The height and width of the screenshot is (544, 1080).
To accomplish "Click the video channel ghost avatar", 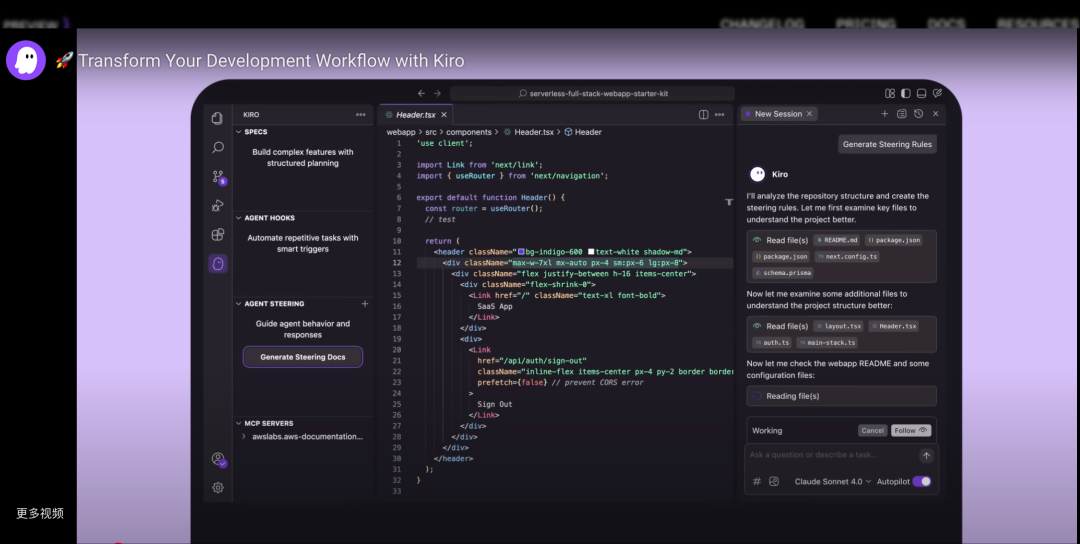I will tap(26, 61).
